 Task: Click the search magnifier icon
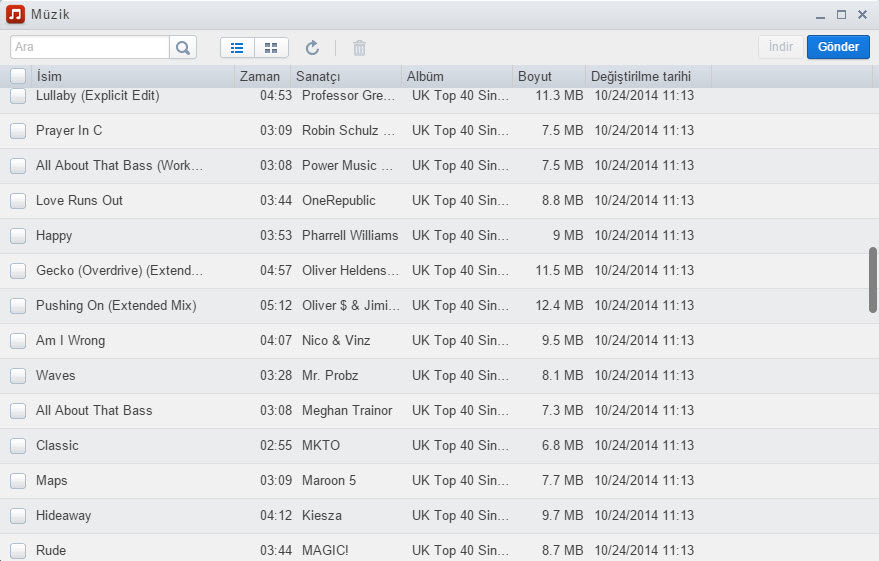183,47
